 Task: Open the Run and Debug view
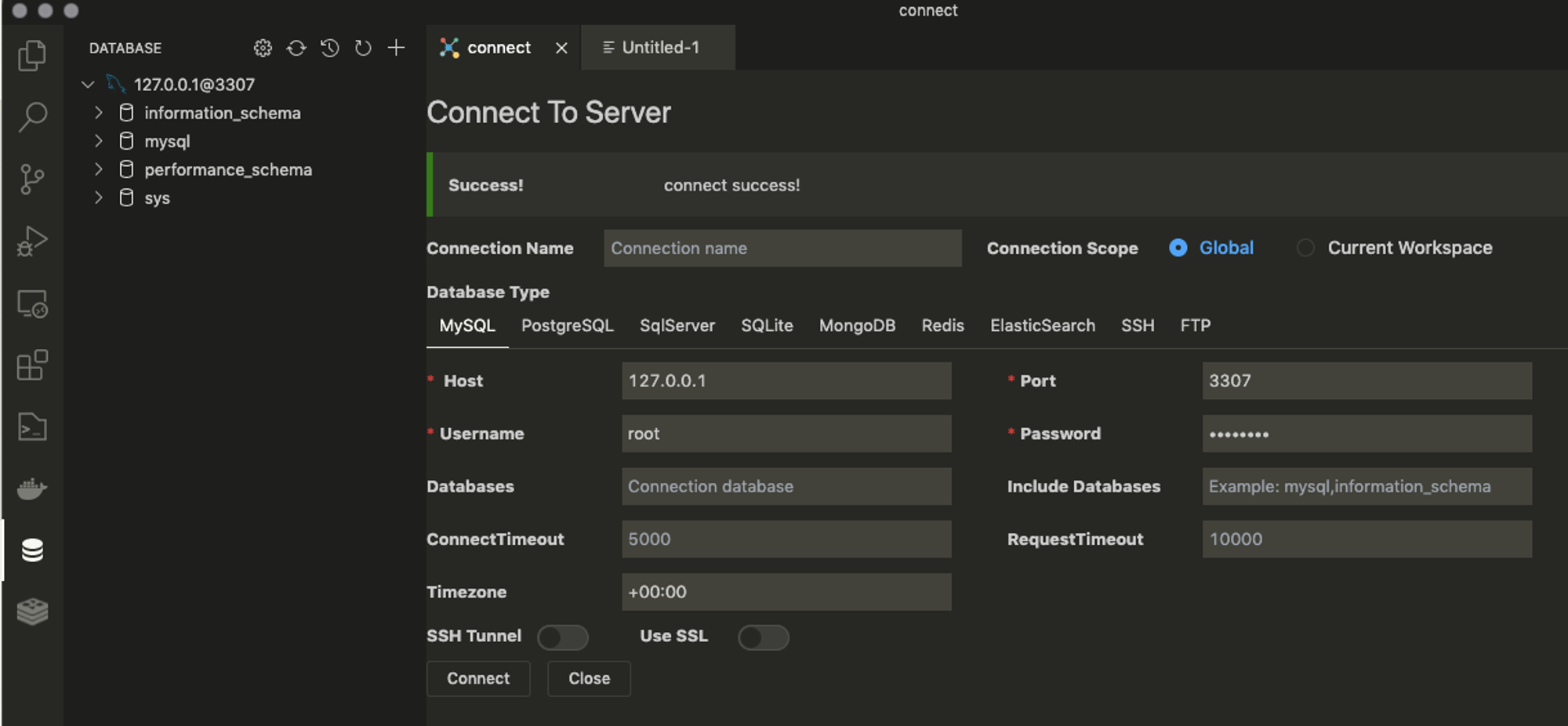32,241
